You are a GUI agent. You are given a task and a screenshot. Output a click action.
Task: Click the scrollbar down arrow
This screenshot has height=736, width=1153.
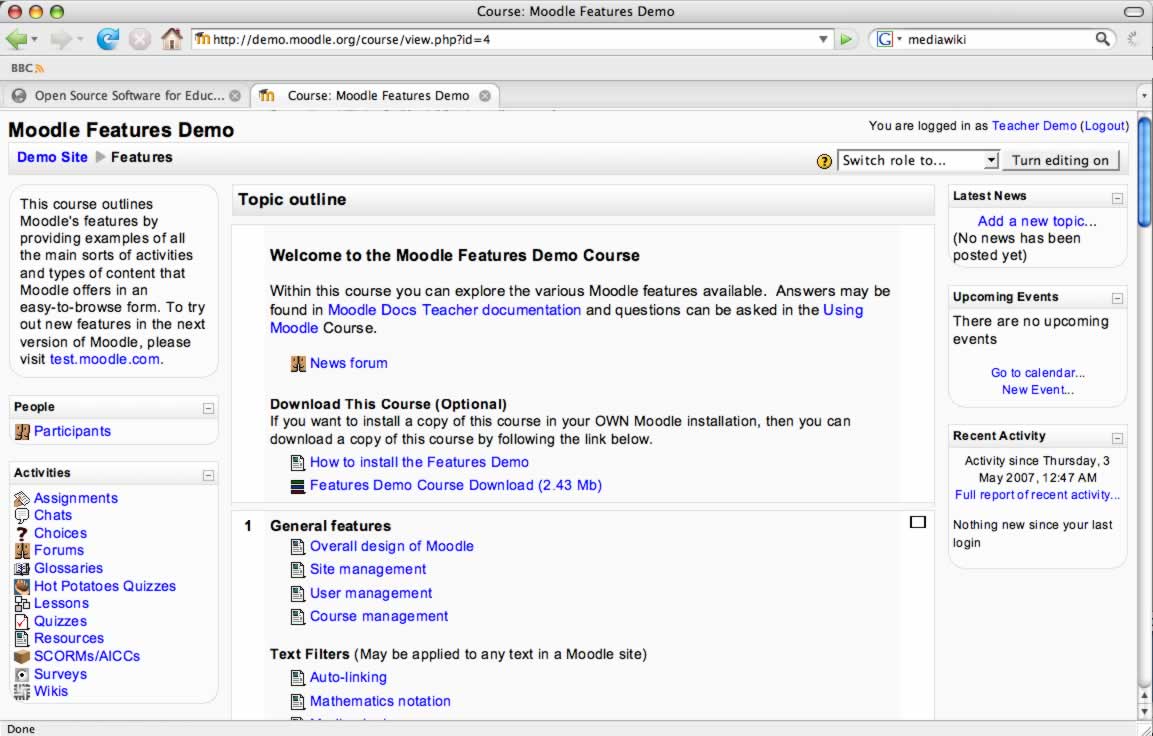[x=1144, y=711]
